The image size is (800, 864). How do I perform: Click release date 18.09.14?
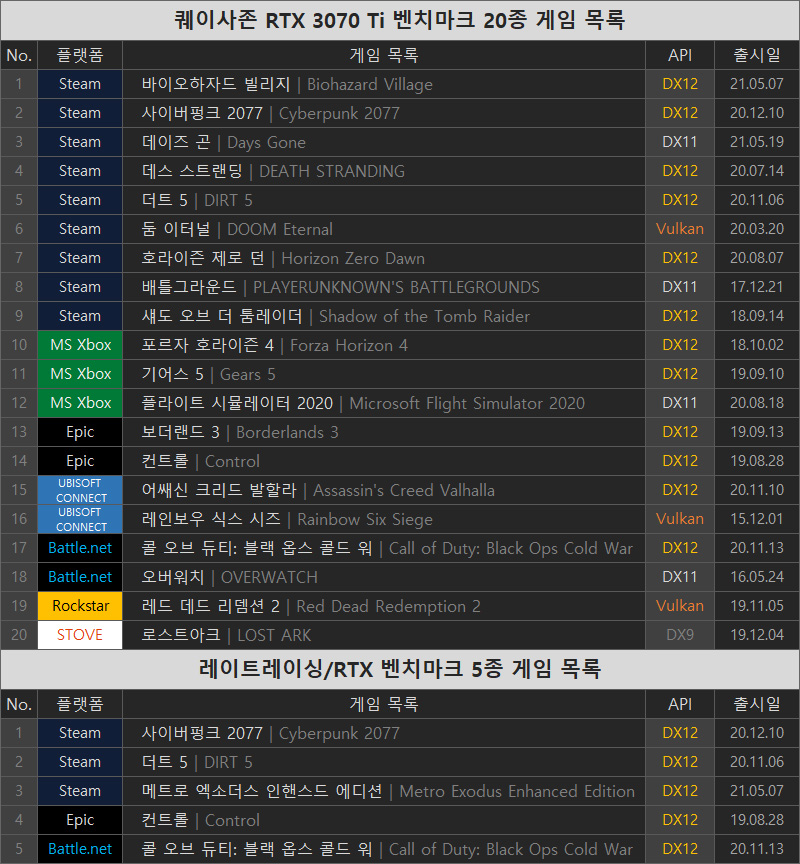[x=757, y=316]
